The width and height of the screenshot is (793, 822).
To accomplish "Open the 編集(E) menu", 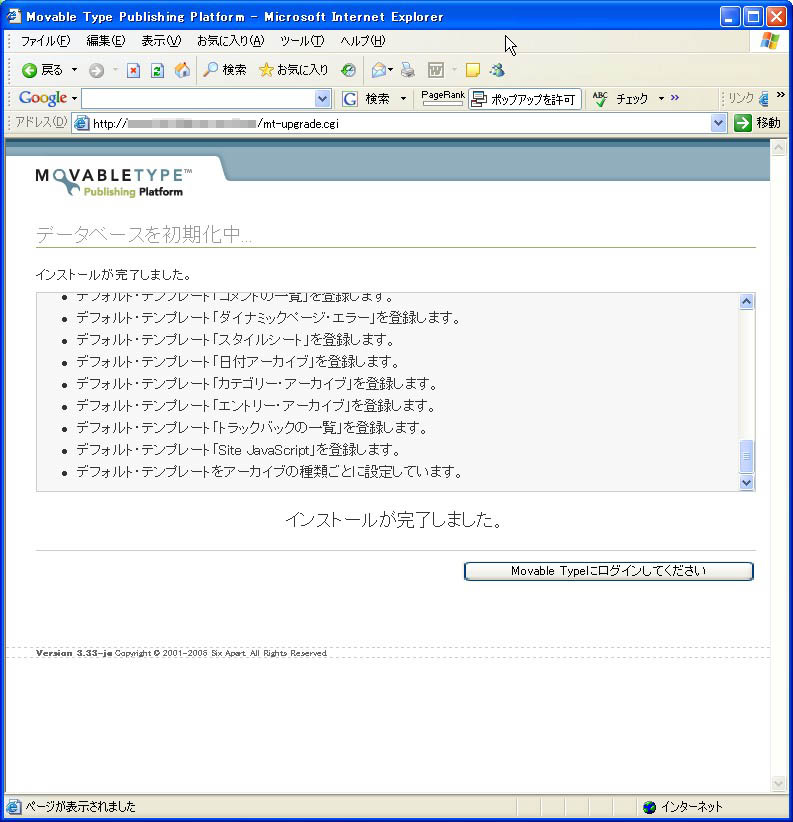I will (x=106, y=41).
